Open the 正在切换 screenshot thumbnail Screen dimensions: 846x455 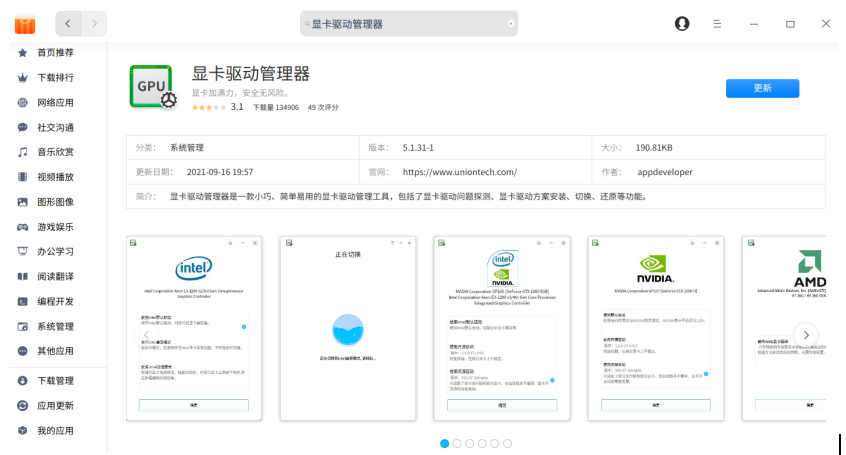click(x=348, y=328)
